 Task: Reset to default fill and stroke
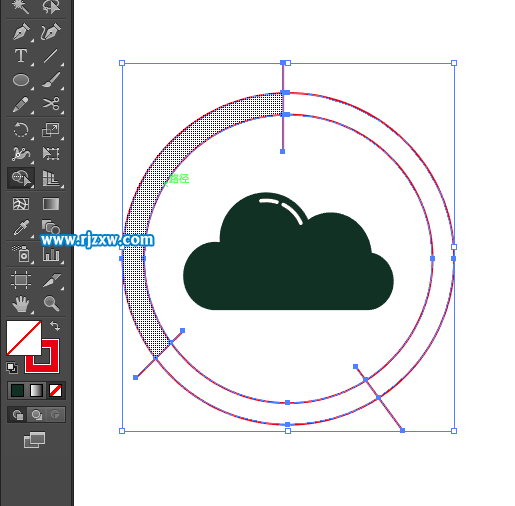click(x=12, y=368)
